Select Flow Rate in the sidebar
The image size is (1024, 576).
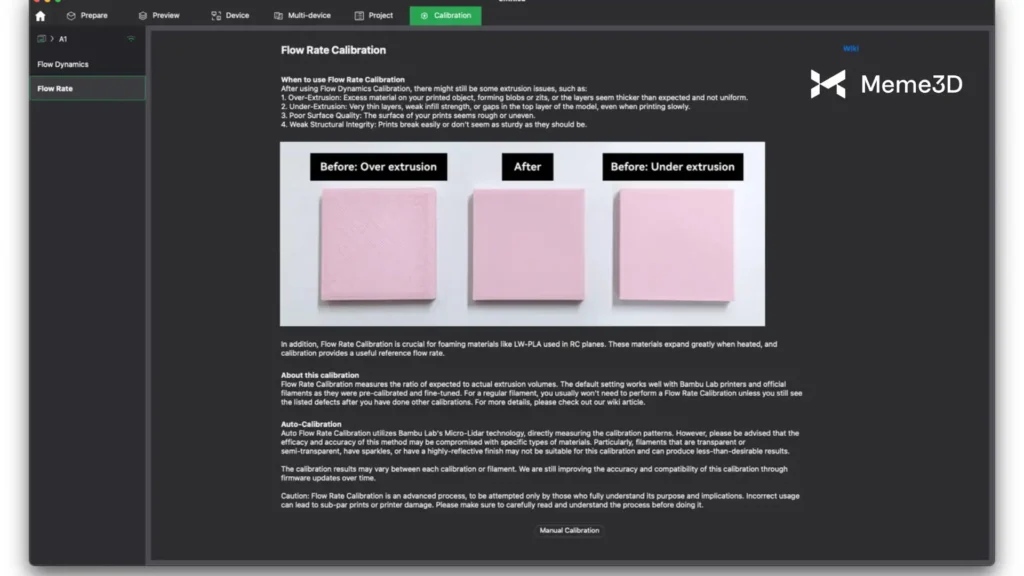pyautogui.click(x=55, y=89)
